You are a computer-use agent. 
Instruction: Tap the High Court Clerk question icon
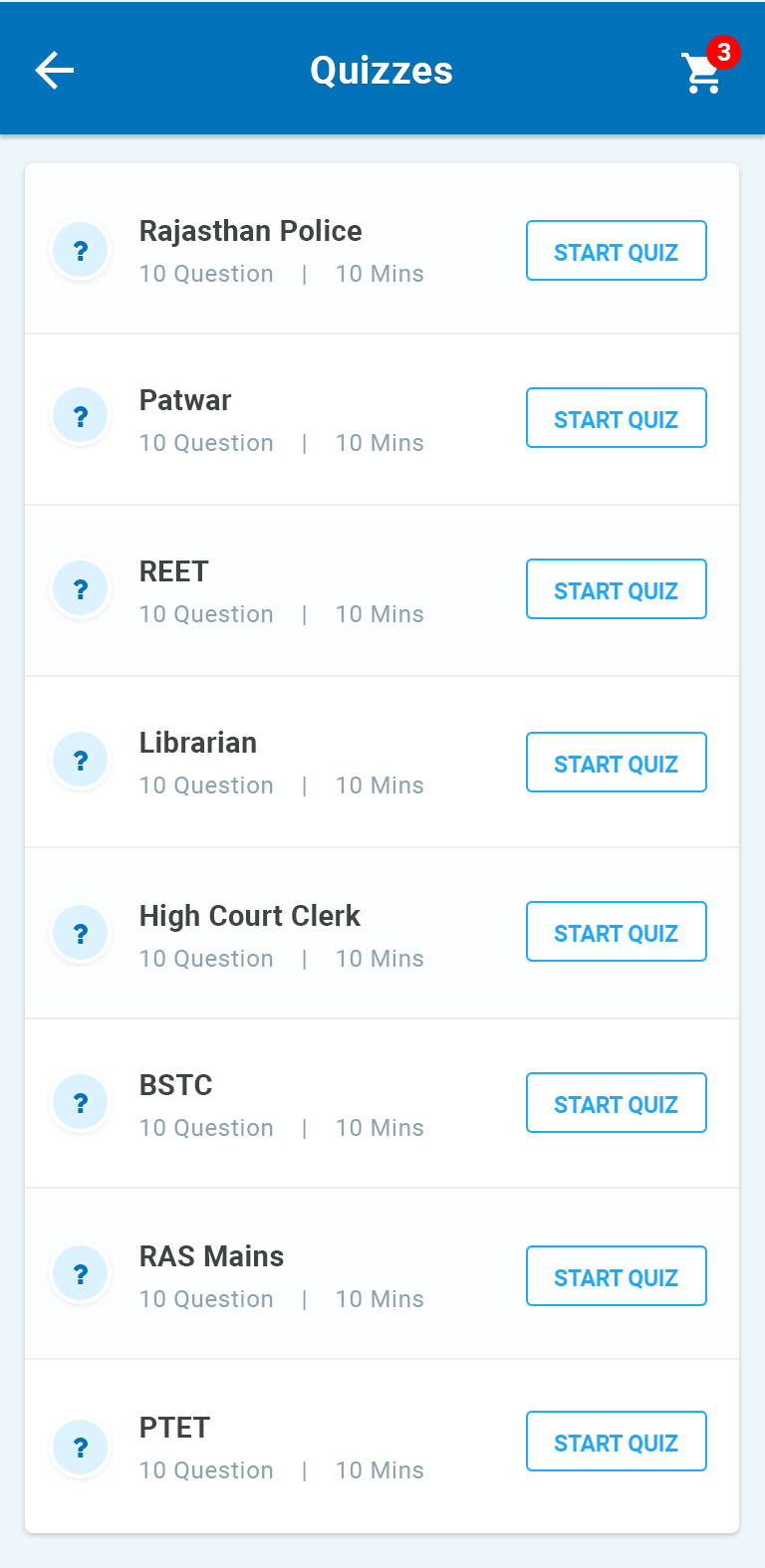(x=81, y=934)
